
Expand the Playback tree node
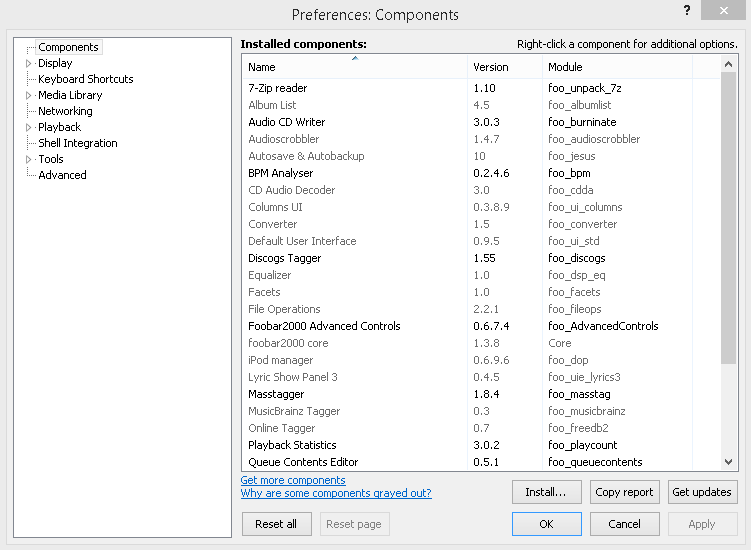[28, 127]
